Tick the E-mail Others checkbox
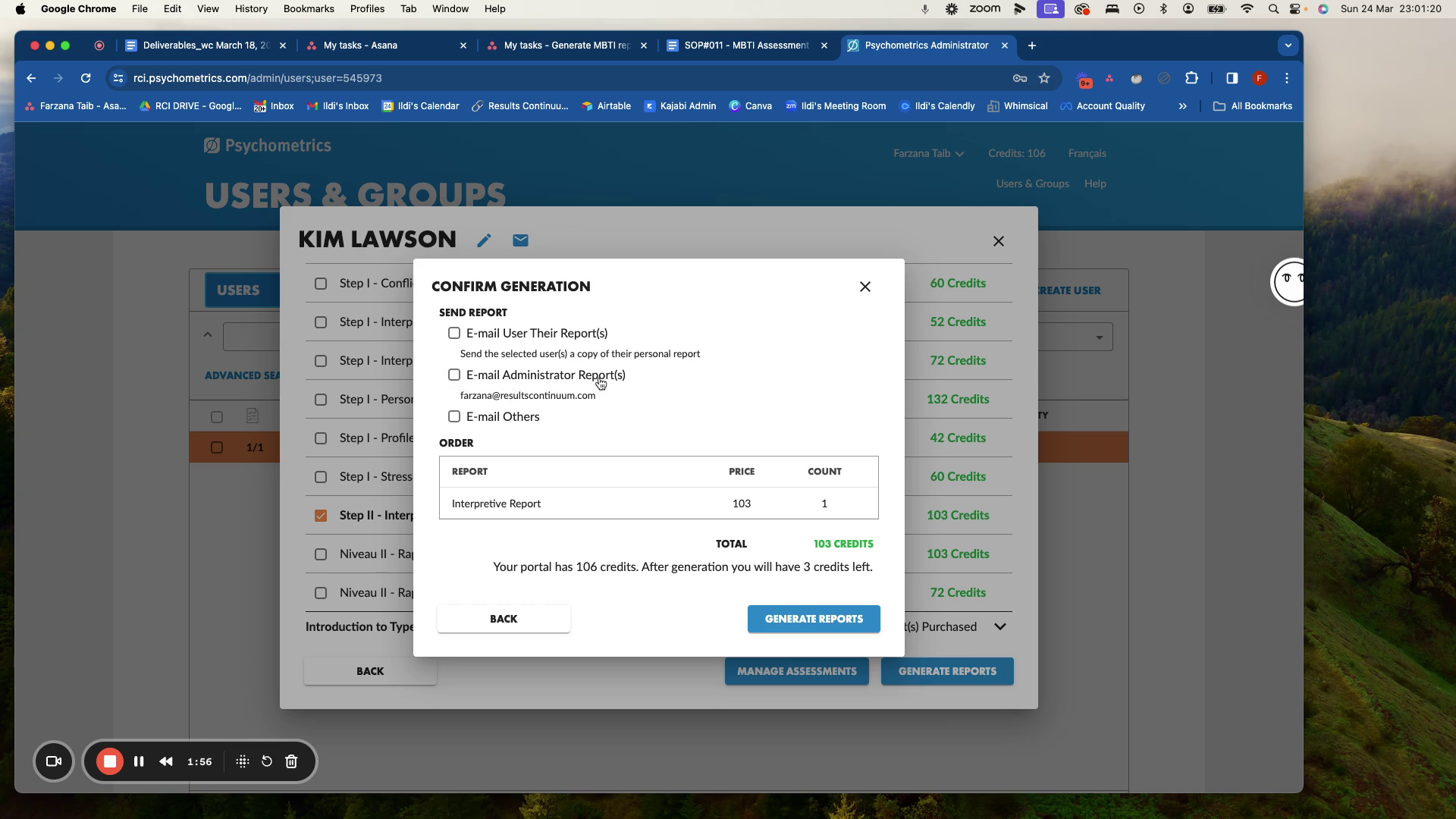 pyautogui.click(x=454, y=416)
